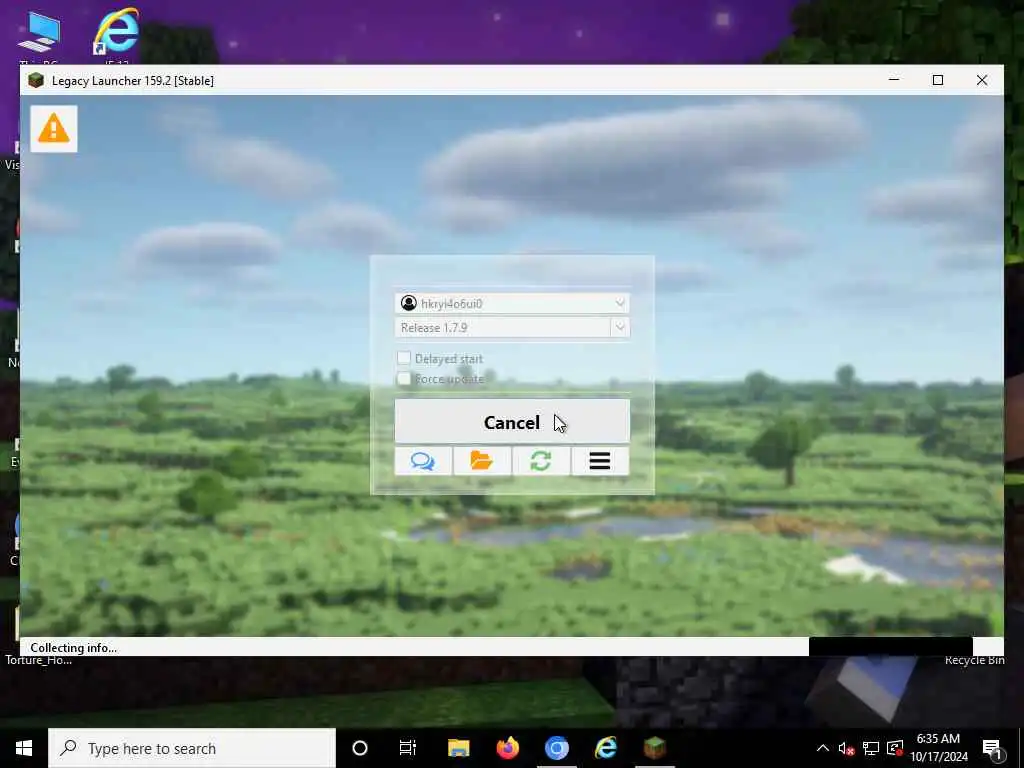Open the chat support icon button
The height and width of the screenshot is (768, 1024).
(423, 461)
